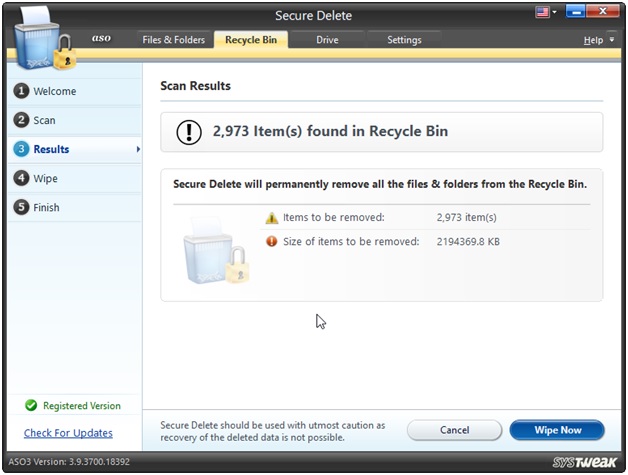Click the Cancel button
The image size is (628, 475).
(454, 430)
